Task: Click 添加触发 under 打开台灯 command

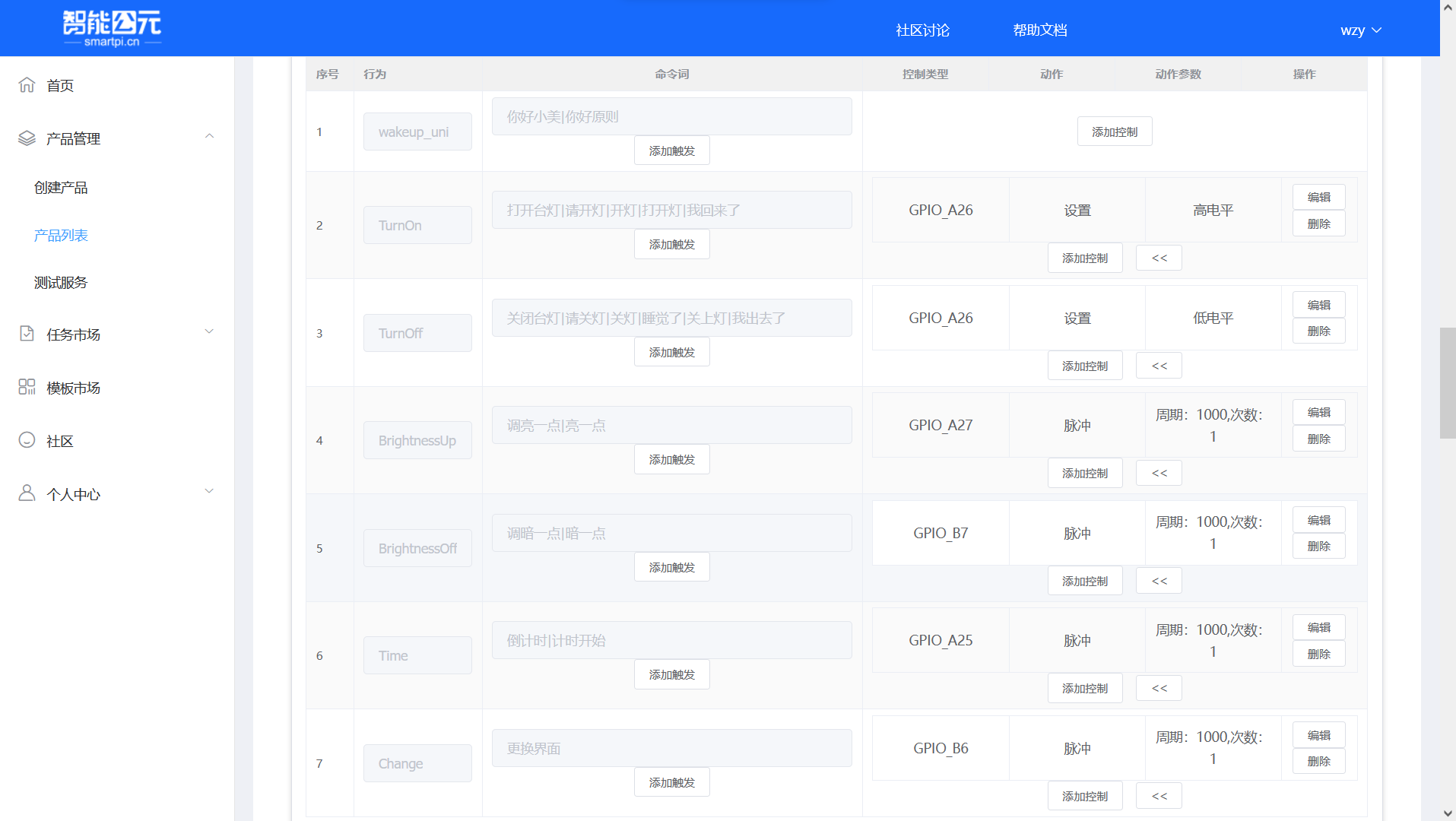Action: click(x=672, y=244)
